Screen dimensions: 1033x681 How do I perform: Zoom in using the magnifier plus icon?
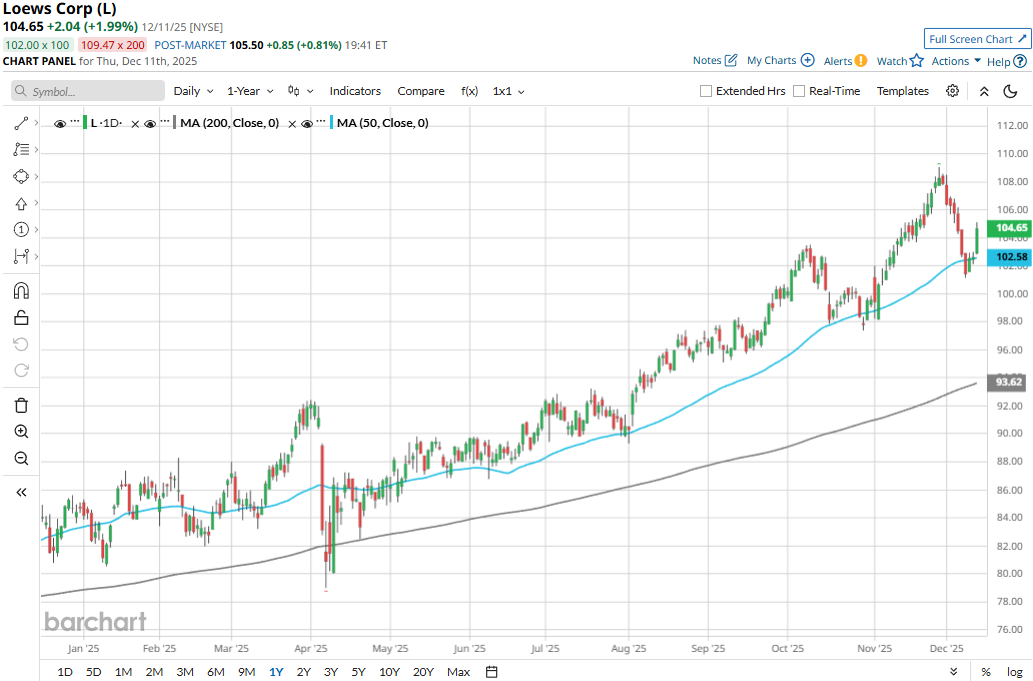tap(21, 432)
